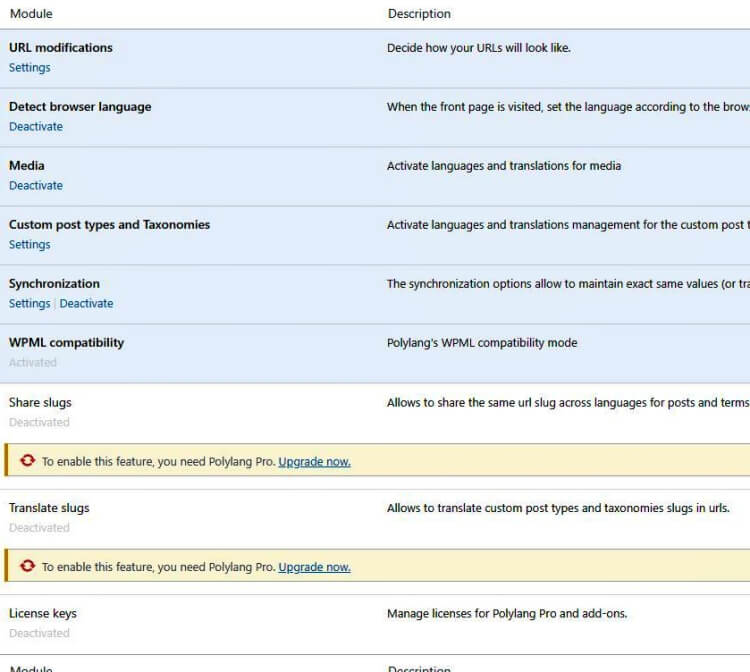Screen dimensions: 750x672
Task: Open Settings under URL modifications
Action: click(x=30, y=68)
